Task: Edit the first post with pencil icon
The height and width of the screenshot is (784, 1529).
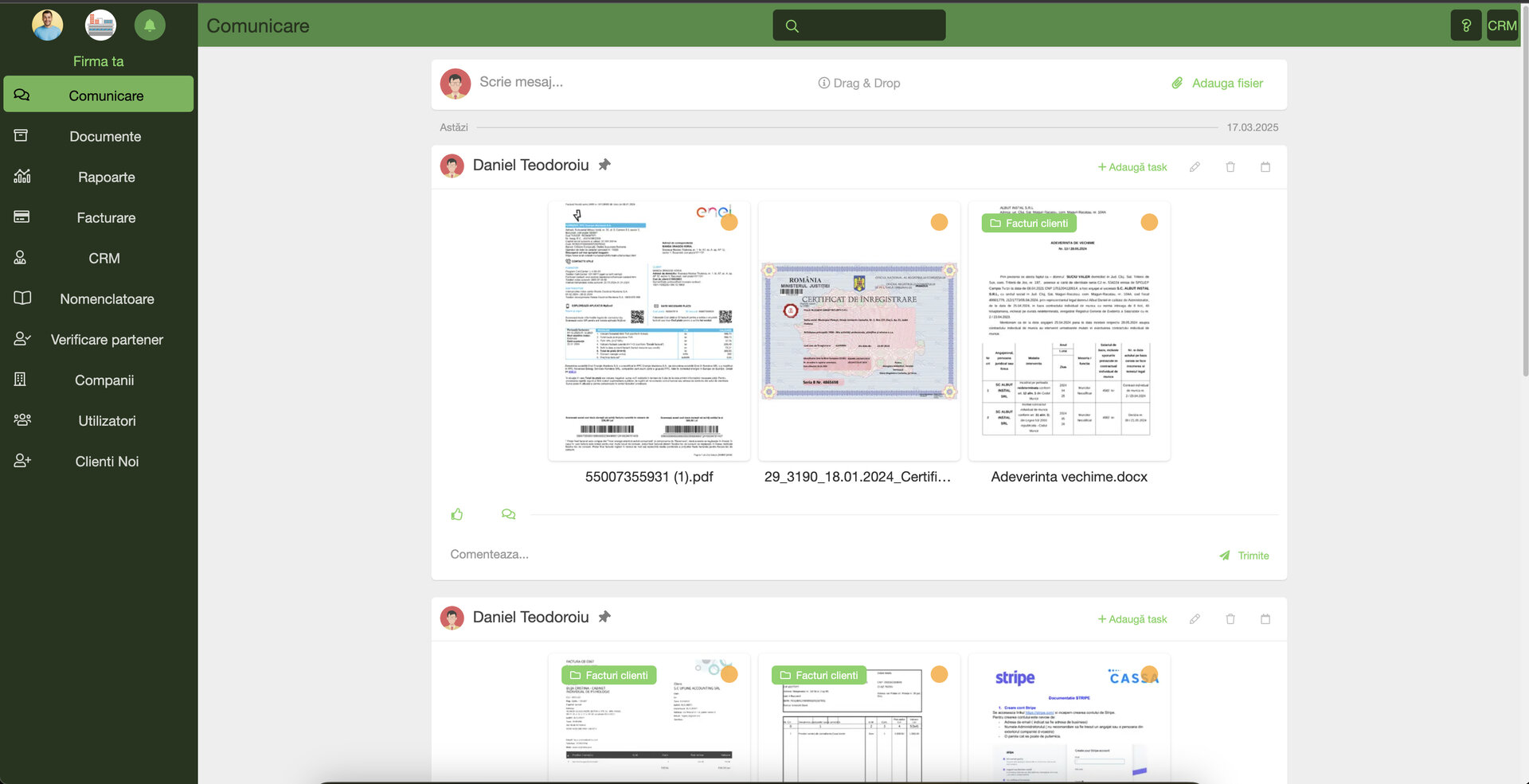Action: tap(1195, 167)
